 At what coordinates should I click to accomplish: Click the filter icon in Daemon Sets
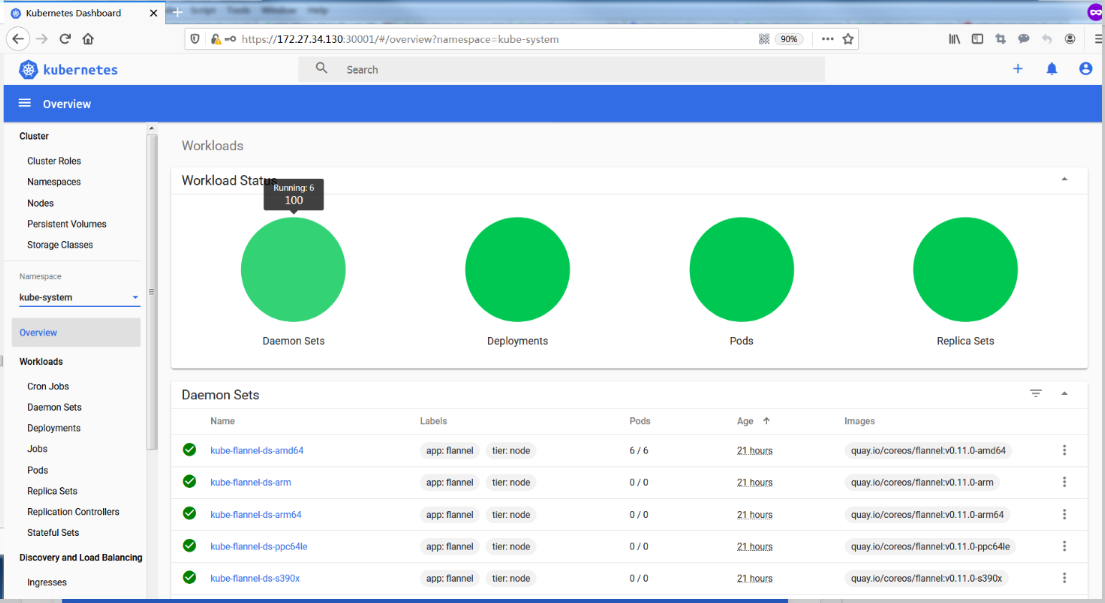point(1036,393)
